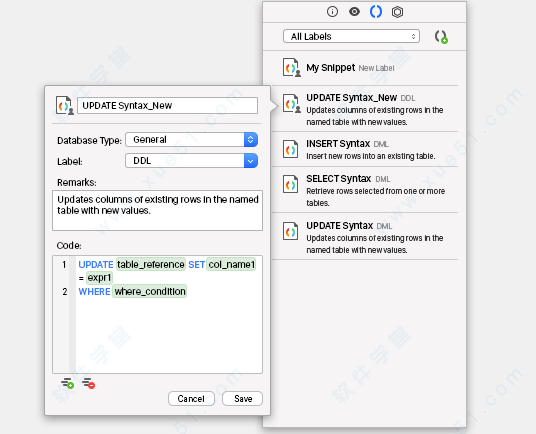Click the INSERT Syntax snippet file icon
This screenshot has height=434, width=536.
(x=290, y=149)
